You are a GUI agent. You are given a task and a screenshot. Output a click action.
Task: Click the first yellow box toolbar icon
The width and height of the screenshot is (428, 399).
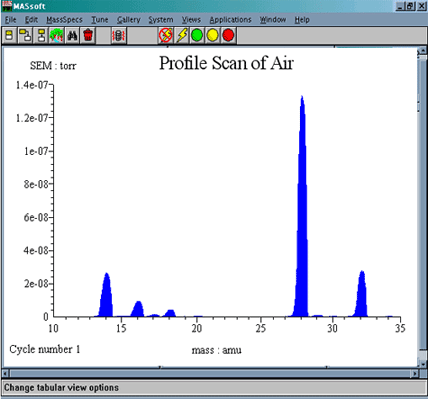point(9,35)
